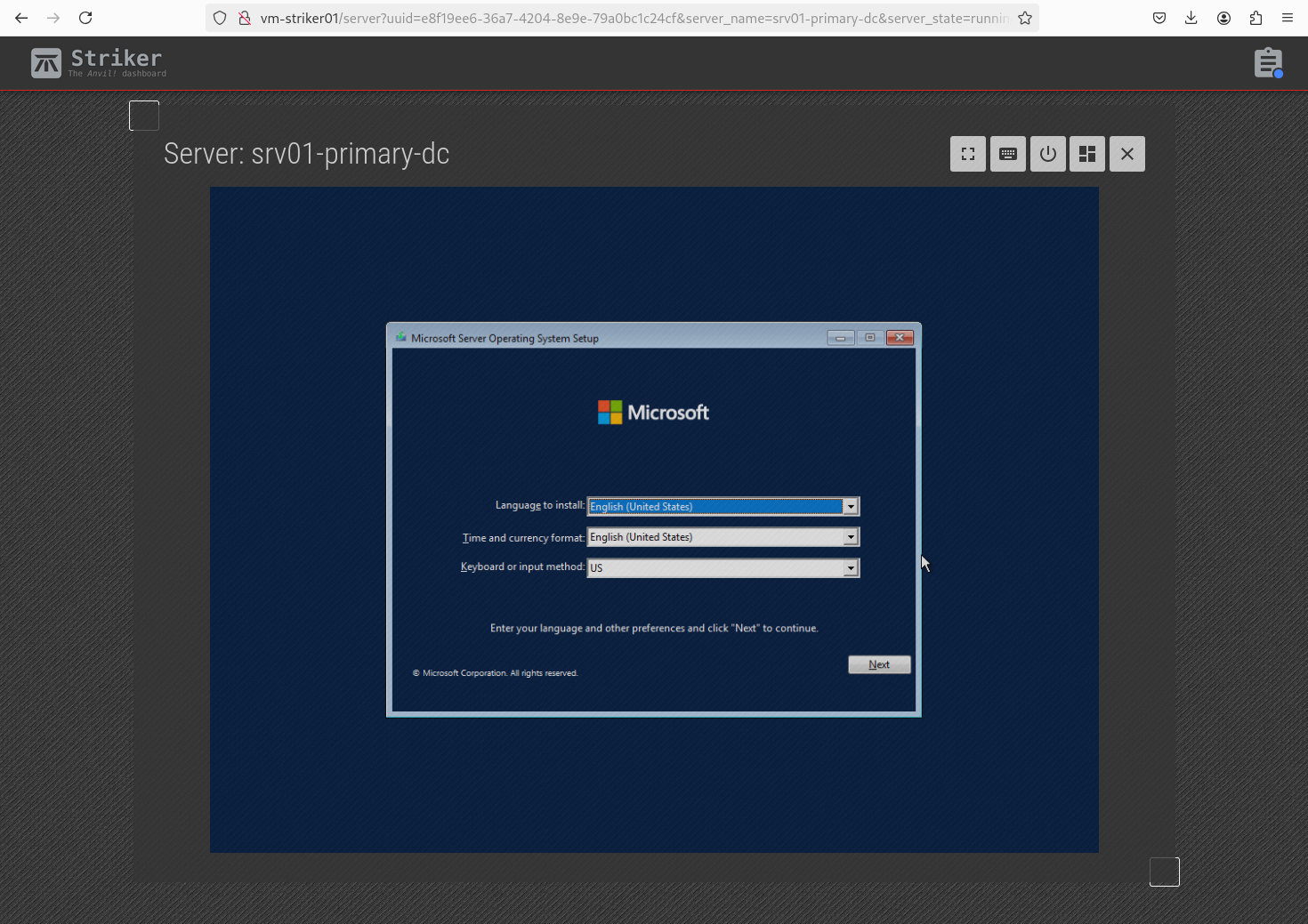Viewport: 1308px width, 924px height.
Task: Expand the Time and currency format dropdown arrow
Action: coord(851,537)
